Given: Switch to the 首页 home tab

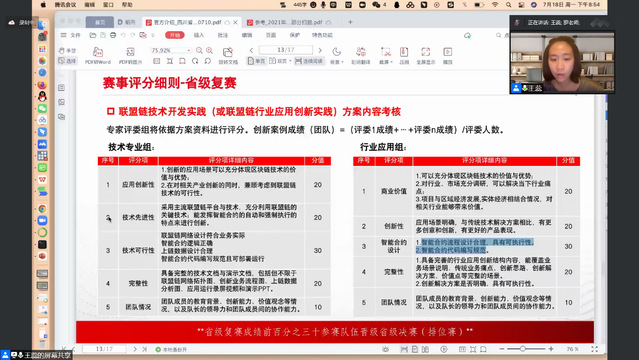Looking at the screenshot, I should pyautogui.click(x=99, y=22).
